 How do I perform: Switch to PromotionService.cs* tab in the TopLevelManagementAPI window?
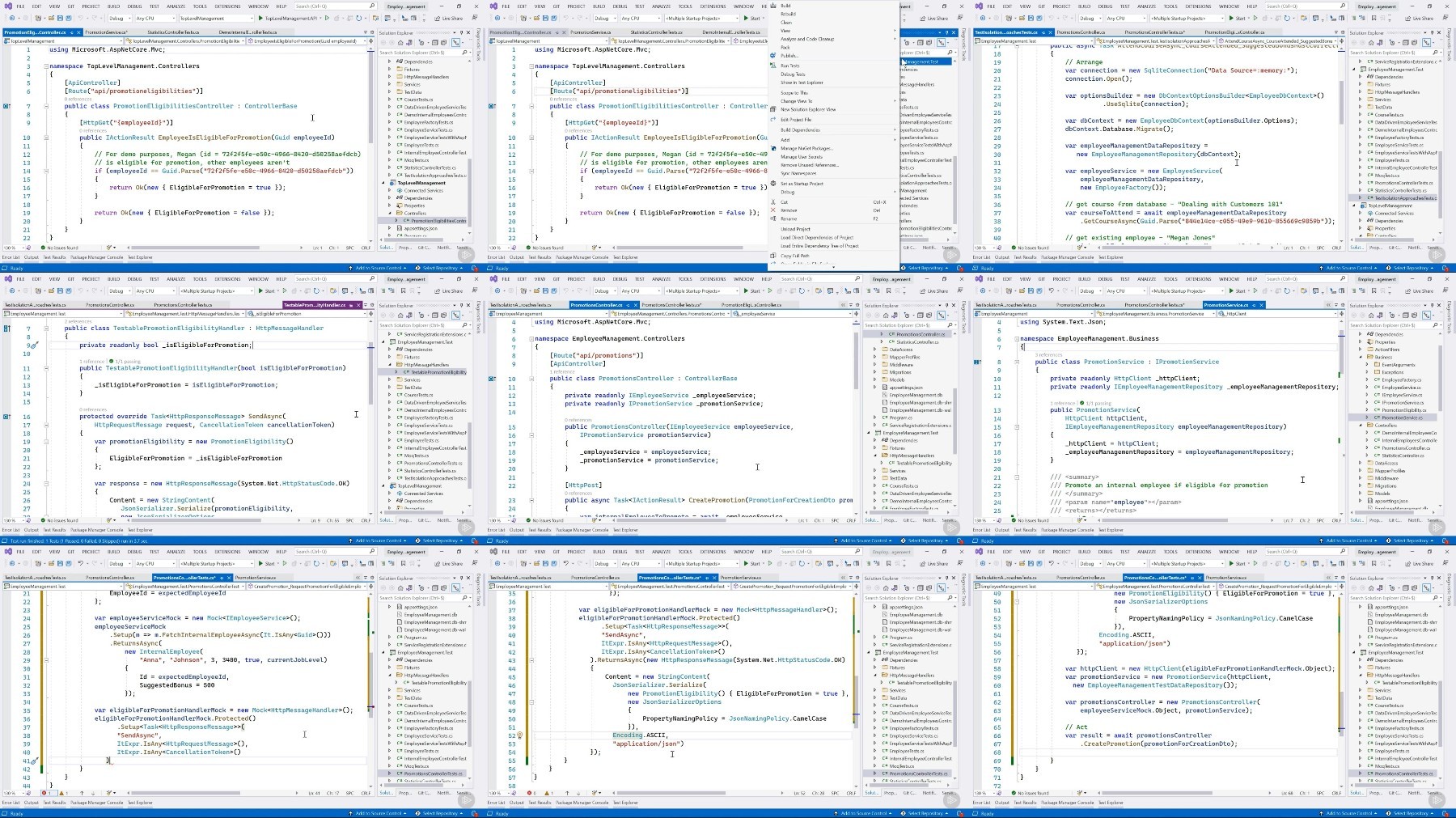(x=106, y=32)
